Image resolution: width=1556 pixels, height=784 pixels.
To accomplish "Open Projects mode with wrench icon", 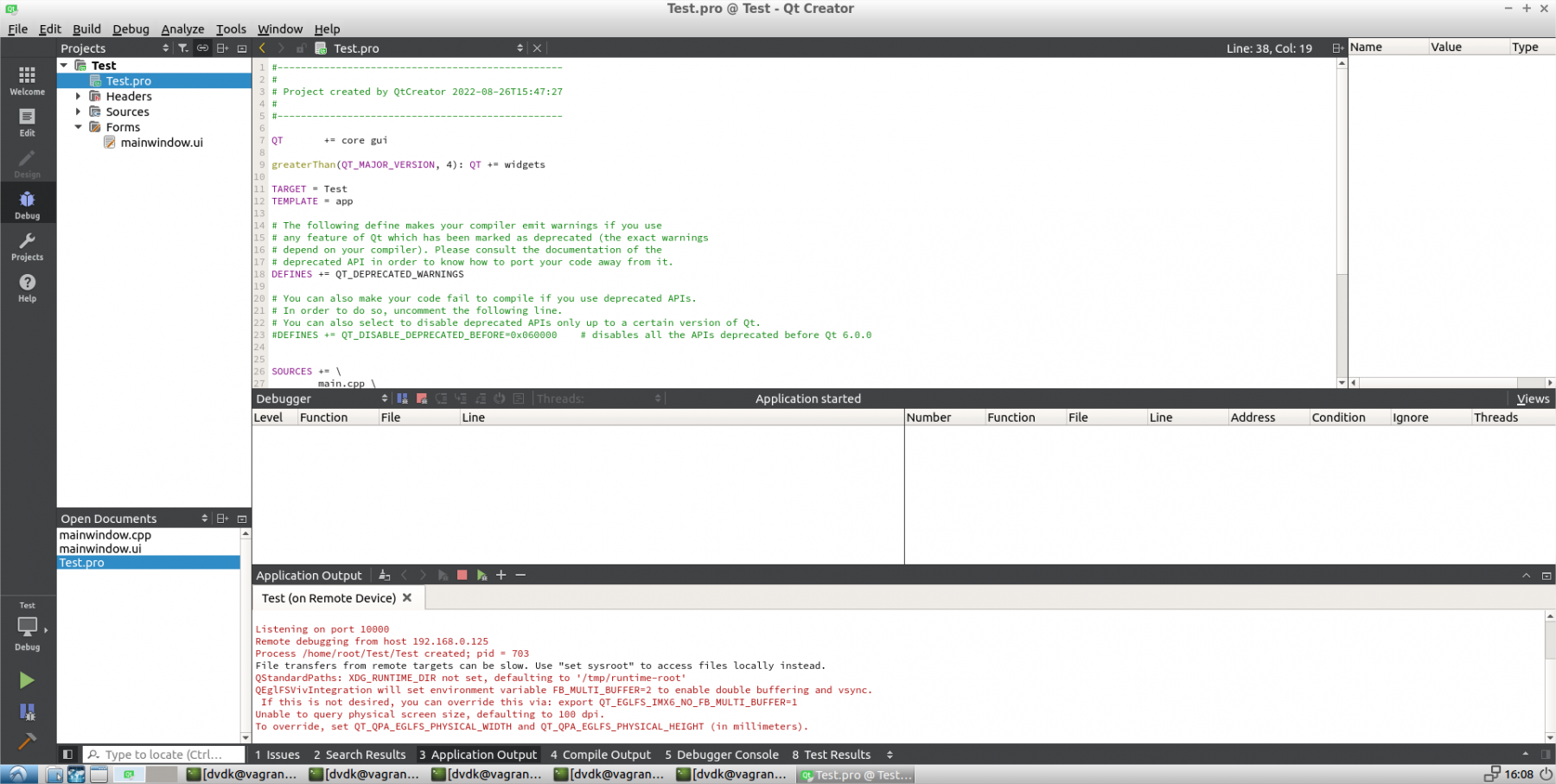I will click(x=27, y=246).
